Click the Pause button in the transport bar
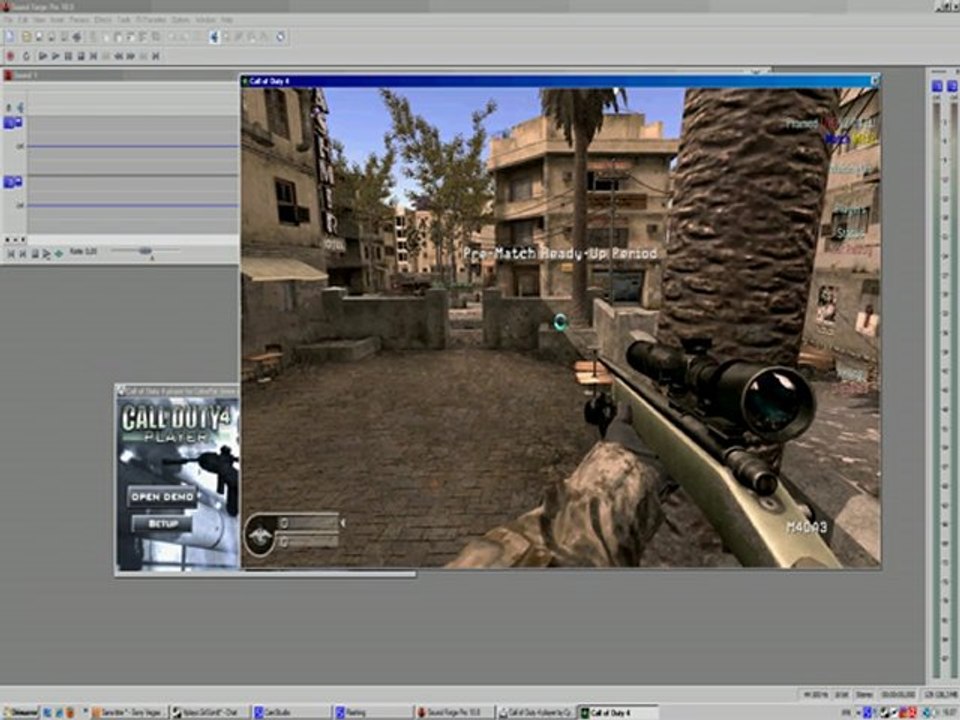Image resolution: width=960 pixels, height=720 pixels. (x=69, y=56)
